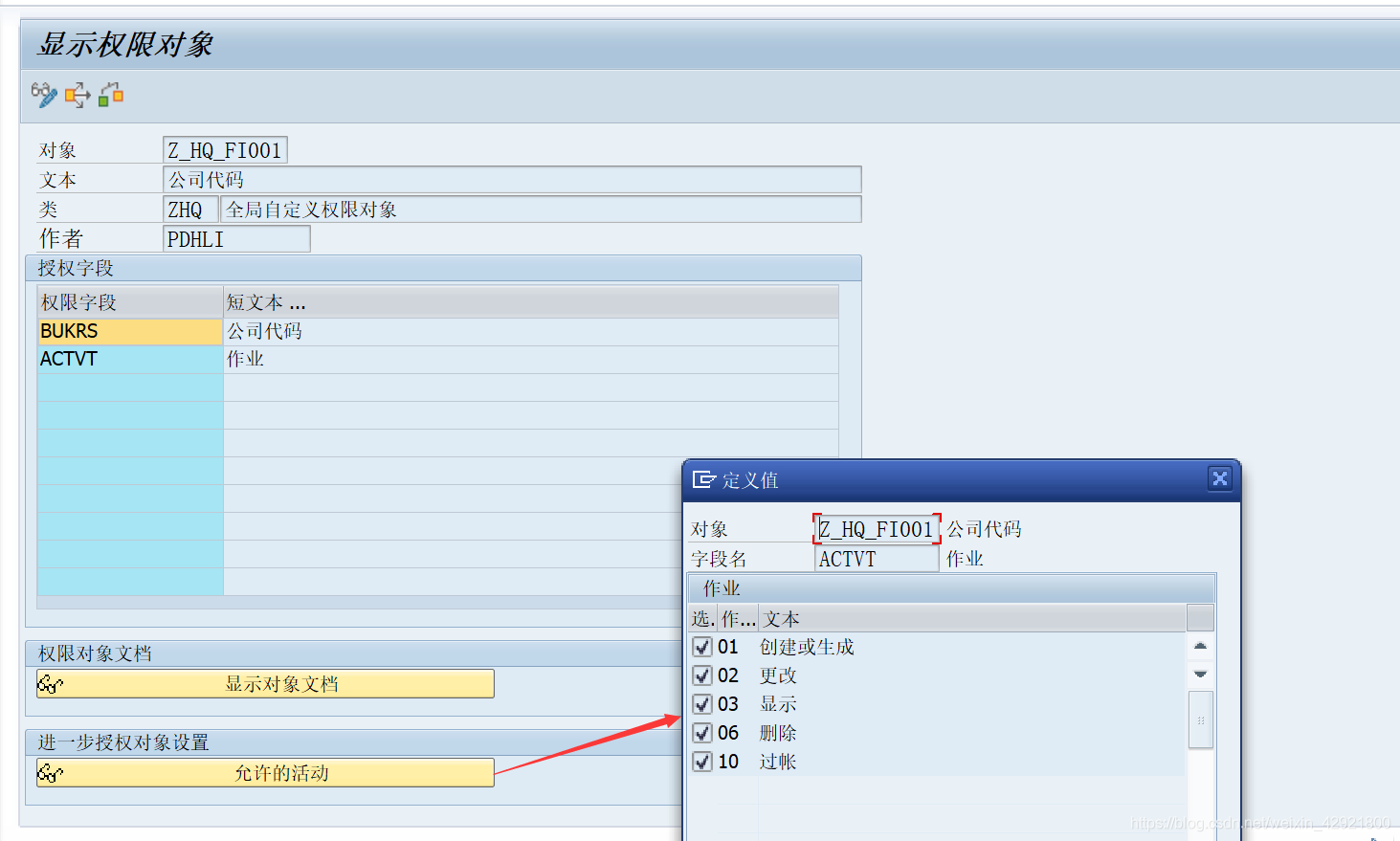1400x841 pixels.
Task: Uncheck activity 10 过帐
Action: [x=702, y=762]
